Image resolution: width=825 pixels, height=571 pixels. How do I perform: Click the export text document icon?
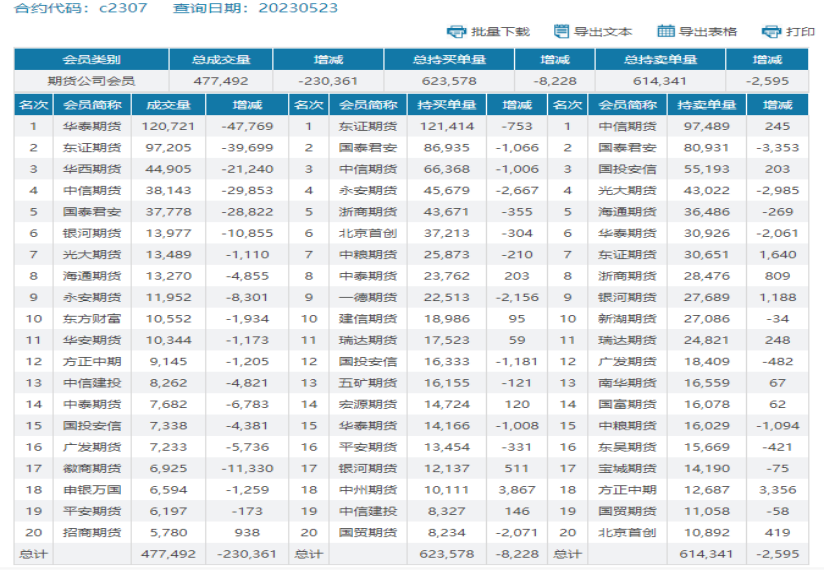561,31
